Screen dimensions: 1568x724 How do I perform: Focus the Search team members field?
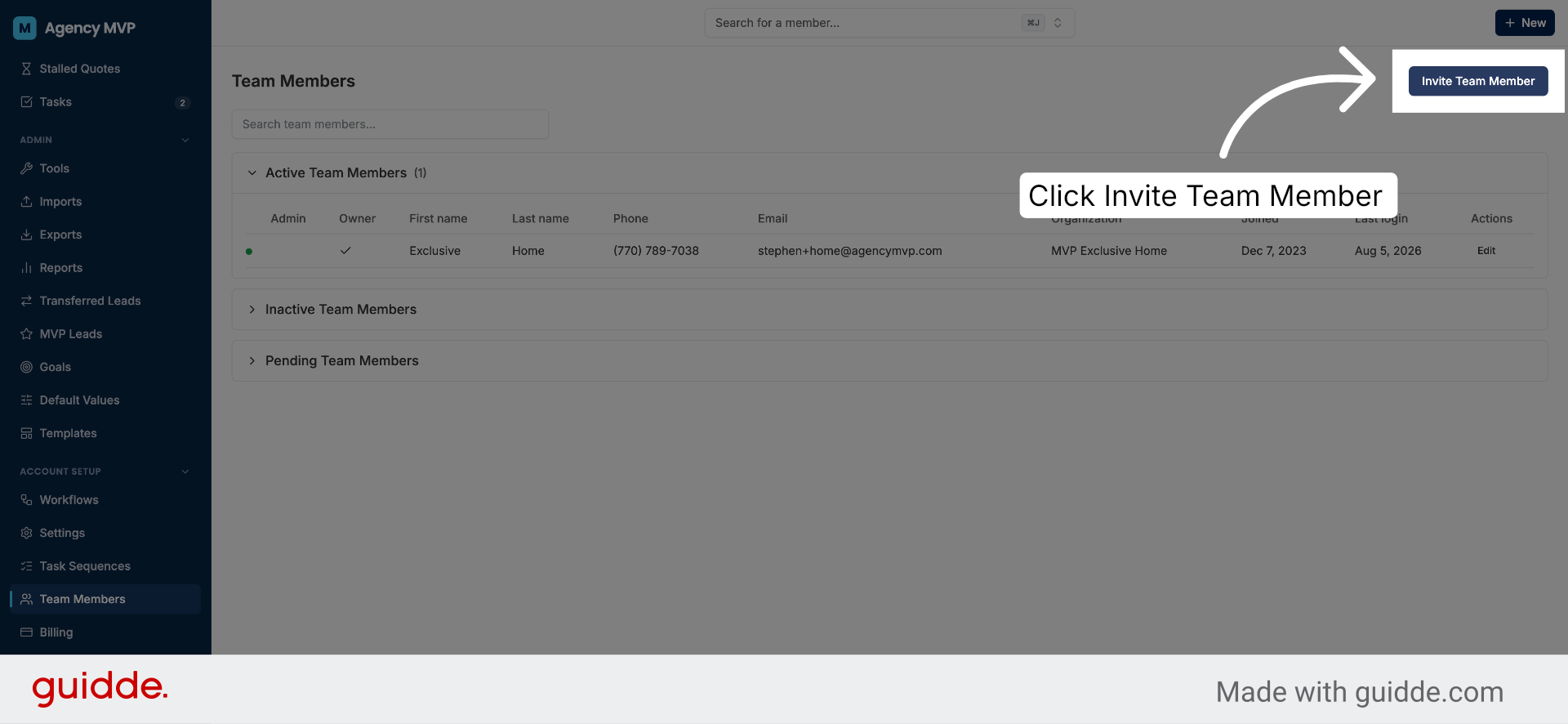point(390,124)
